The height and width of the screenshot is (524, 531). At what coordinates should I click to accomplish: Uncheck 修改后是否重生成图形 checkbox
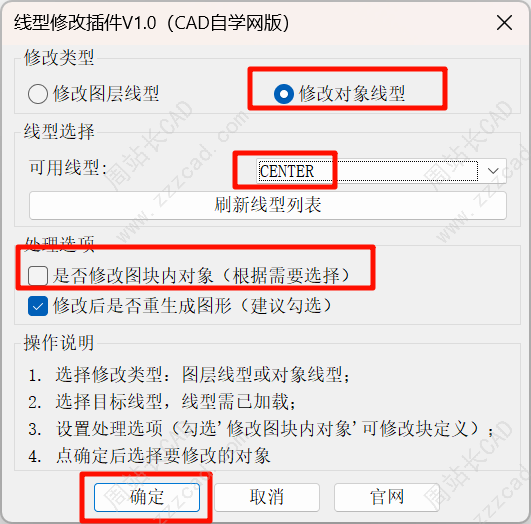pyautogui.click(x=38, y=306)
